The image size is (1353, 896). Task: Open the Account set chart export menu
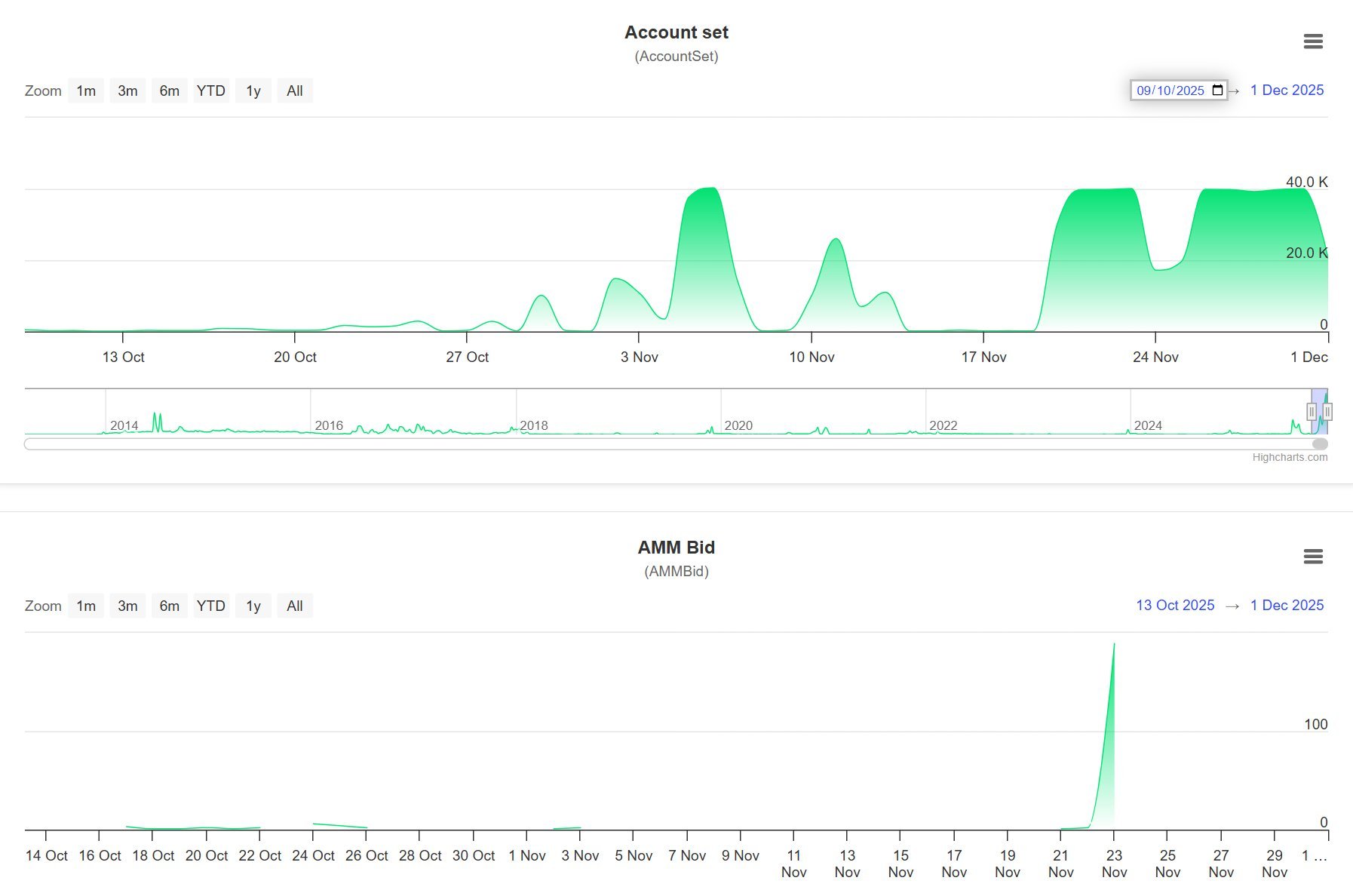point(1313,41)
